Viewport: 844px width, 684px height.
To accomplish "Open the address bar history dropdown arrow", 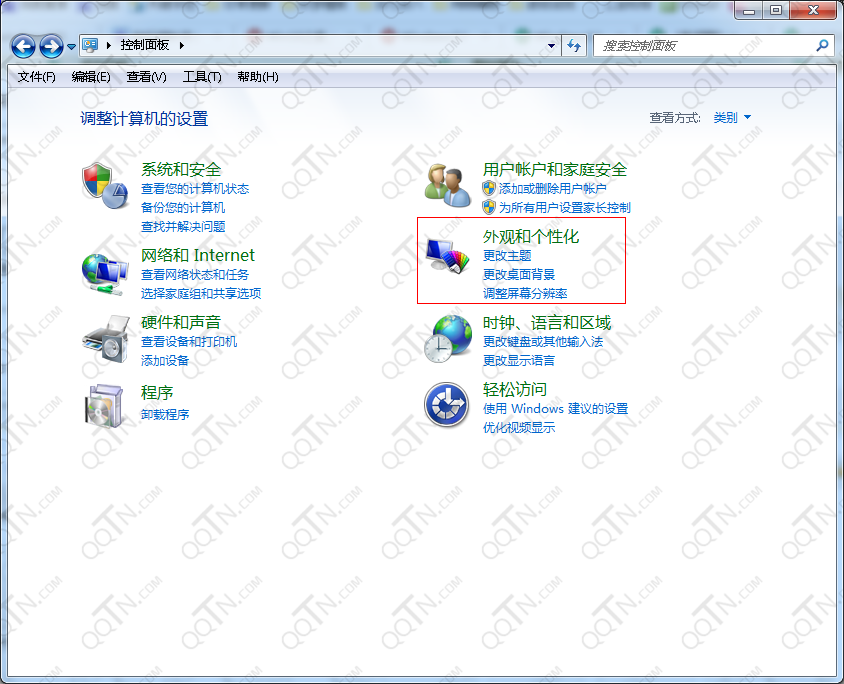I will (551, 46).
